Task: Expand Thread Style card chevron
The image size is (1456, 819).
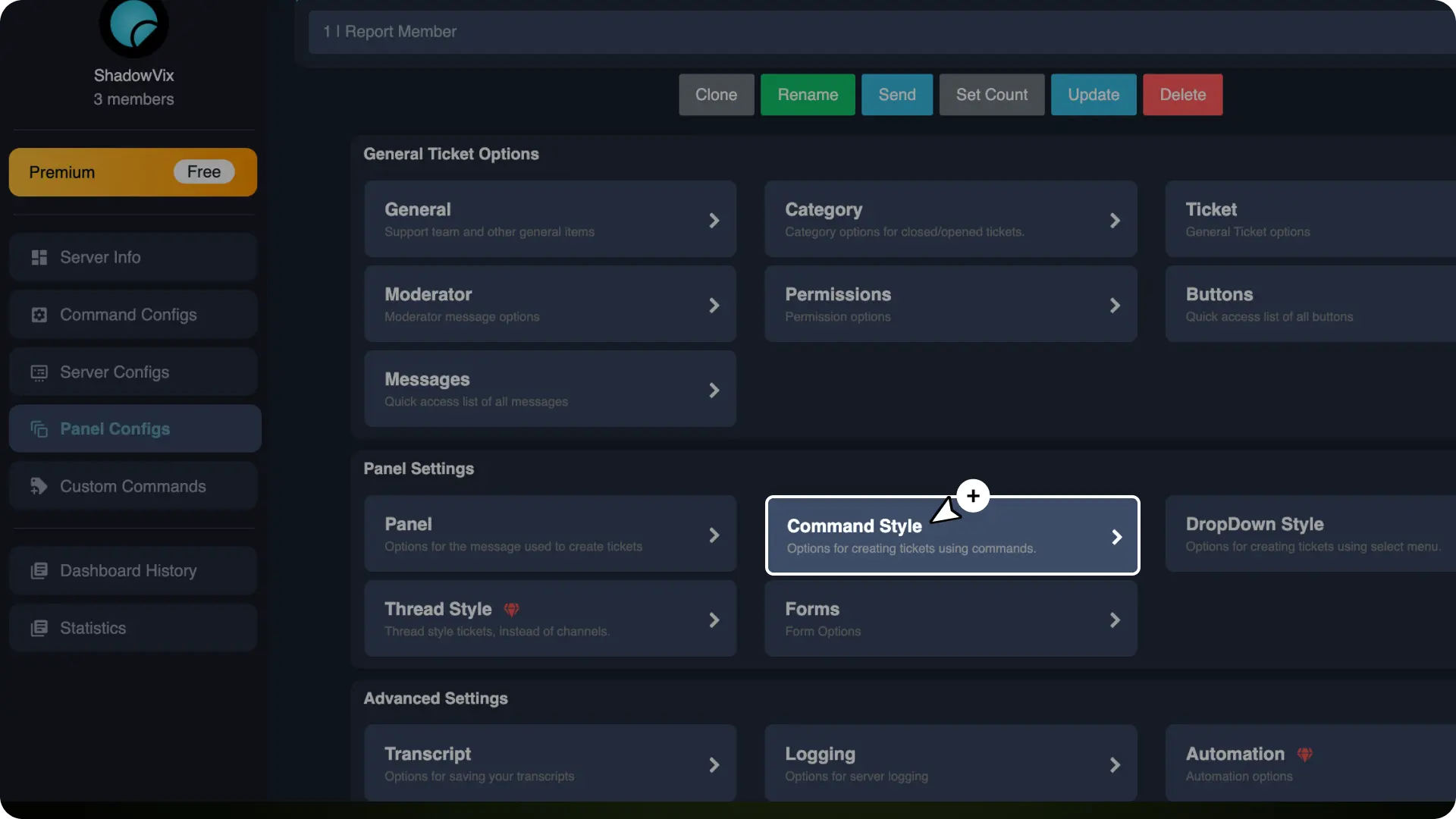Action: 714,620
